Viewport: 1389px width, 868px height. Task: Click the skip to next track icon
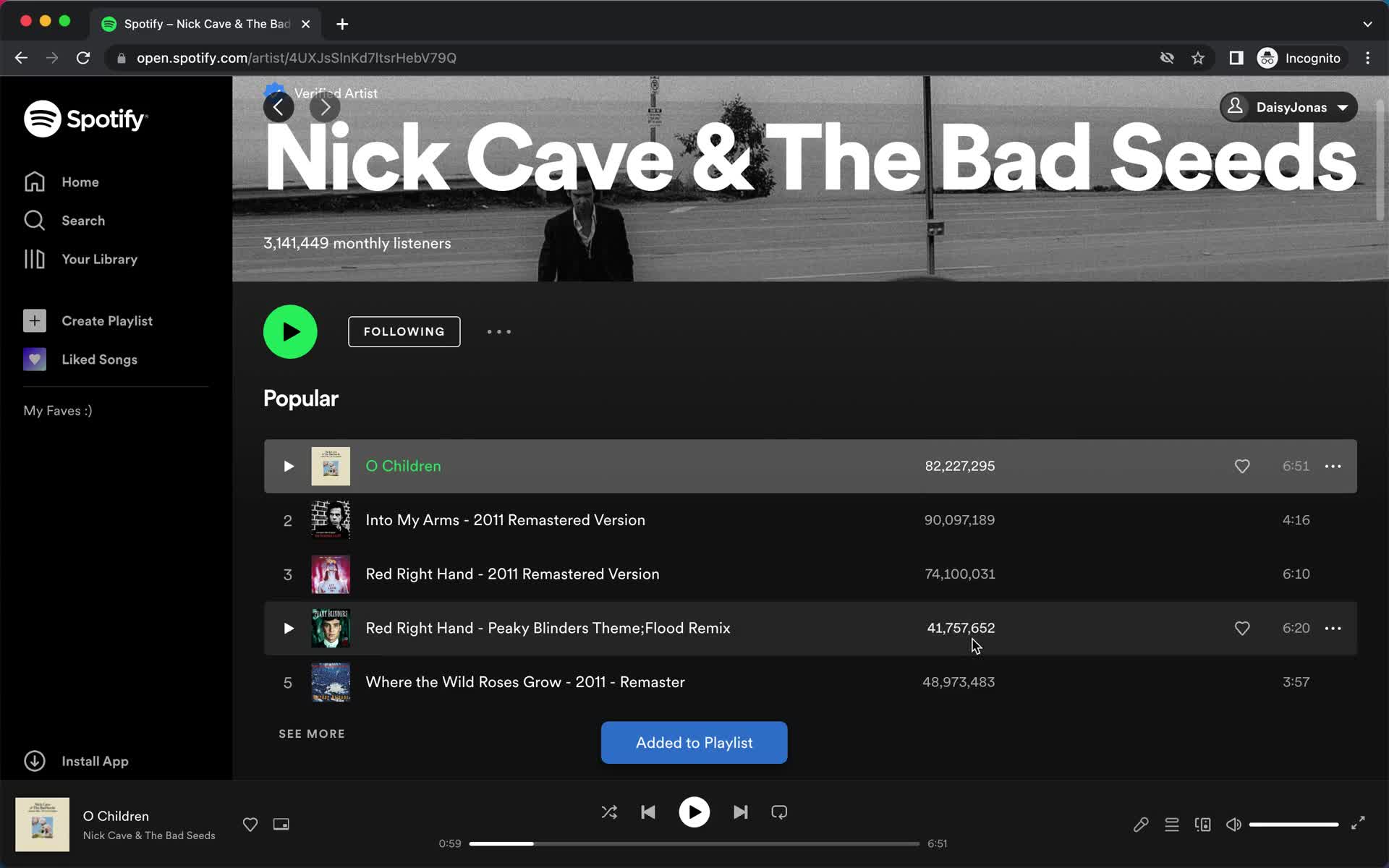(x=740, y=812)
